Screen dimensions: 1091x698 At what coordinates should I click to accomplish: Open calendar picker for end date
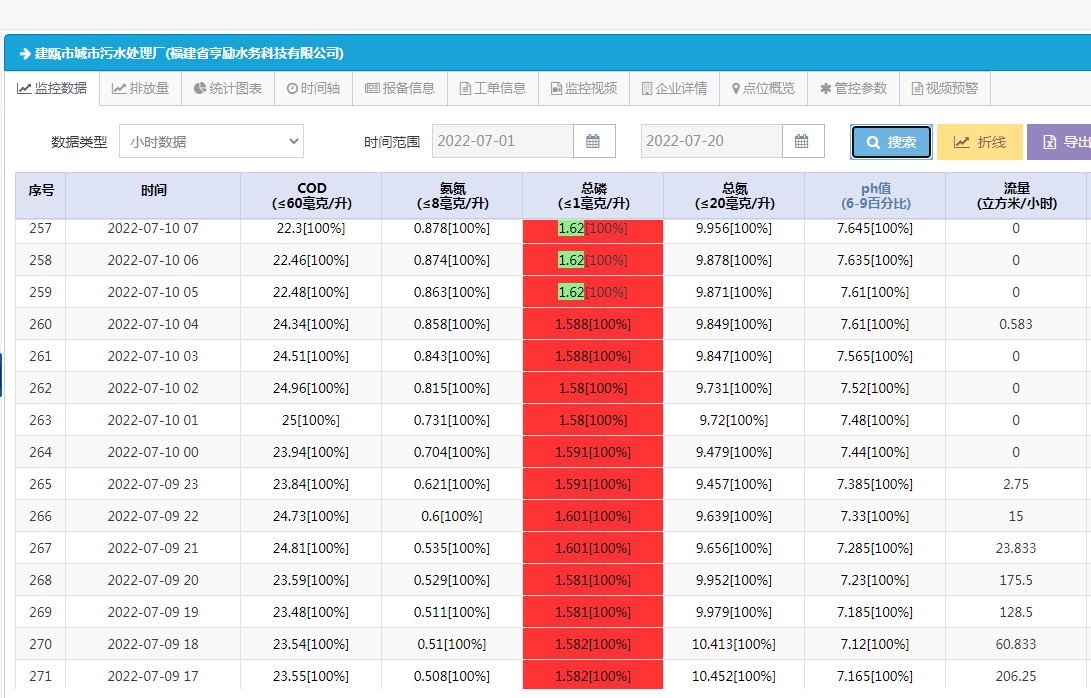pos(802,141)
